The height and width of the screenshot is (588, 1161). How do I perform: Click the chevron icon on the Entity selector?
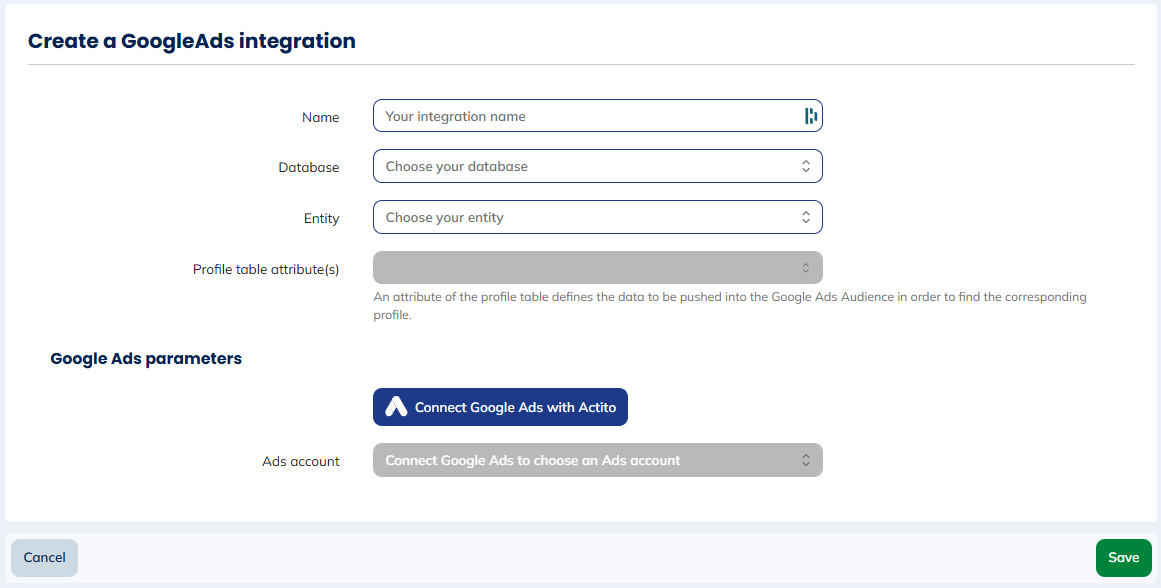pyautogui.click(x=806, y=217)
